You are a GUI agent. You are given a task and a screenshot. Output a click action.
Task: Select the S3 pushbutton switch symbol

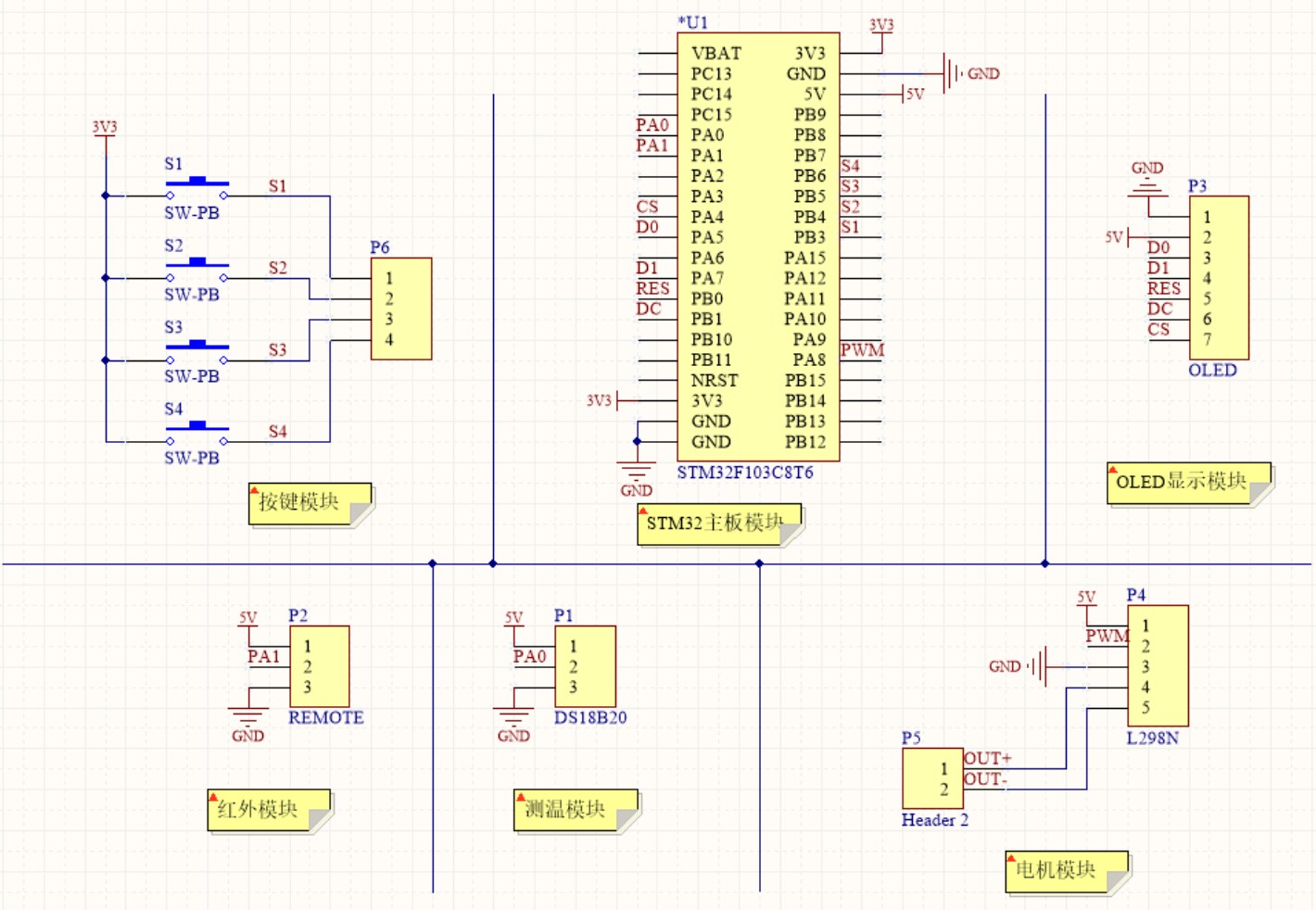[x=196, y=352]
